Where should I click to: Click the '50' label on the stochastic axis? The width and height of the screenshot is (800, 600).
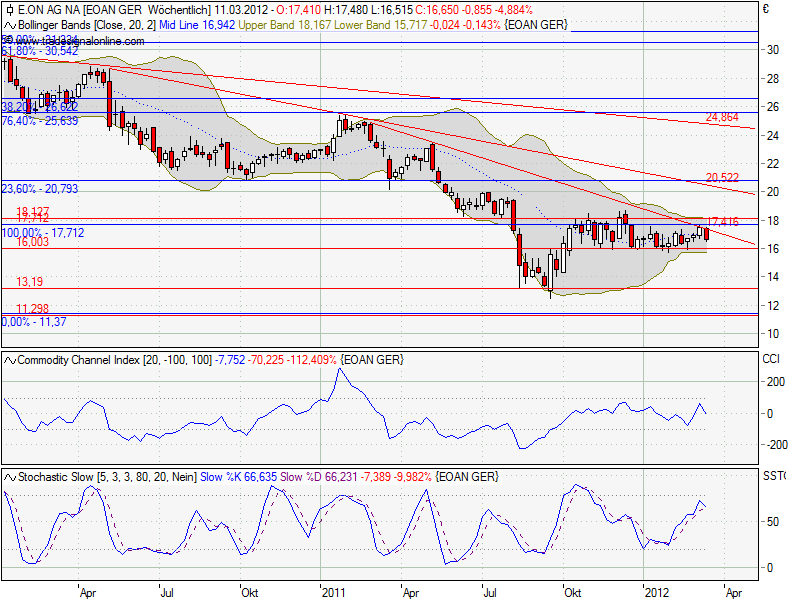pyautogui.click(x=773, y=522)
